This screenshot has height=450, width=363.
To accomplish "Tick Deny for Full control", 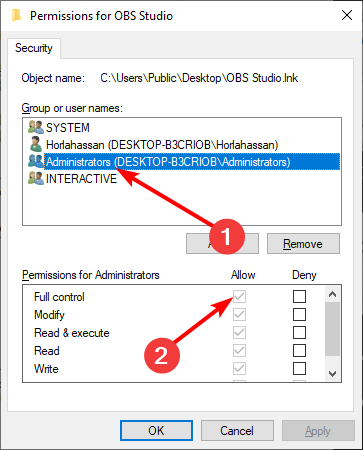I will coord(299,296).
